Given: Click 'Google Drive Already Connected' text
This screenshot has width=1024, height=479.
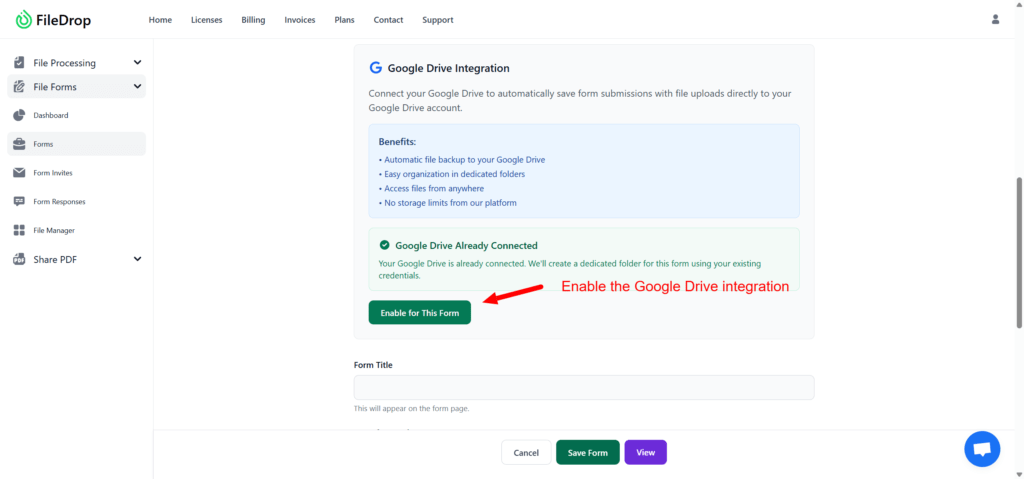Looking at the screenshot, I should pos(466,246).
